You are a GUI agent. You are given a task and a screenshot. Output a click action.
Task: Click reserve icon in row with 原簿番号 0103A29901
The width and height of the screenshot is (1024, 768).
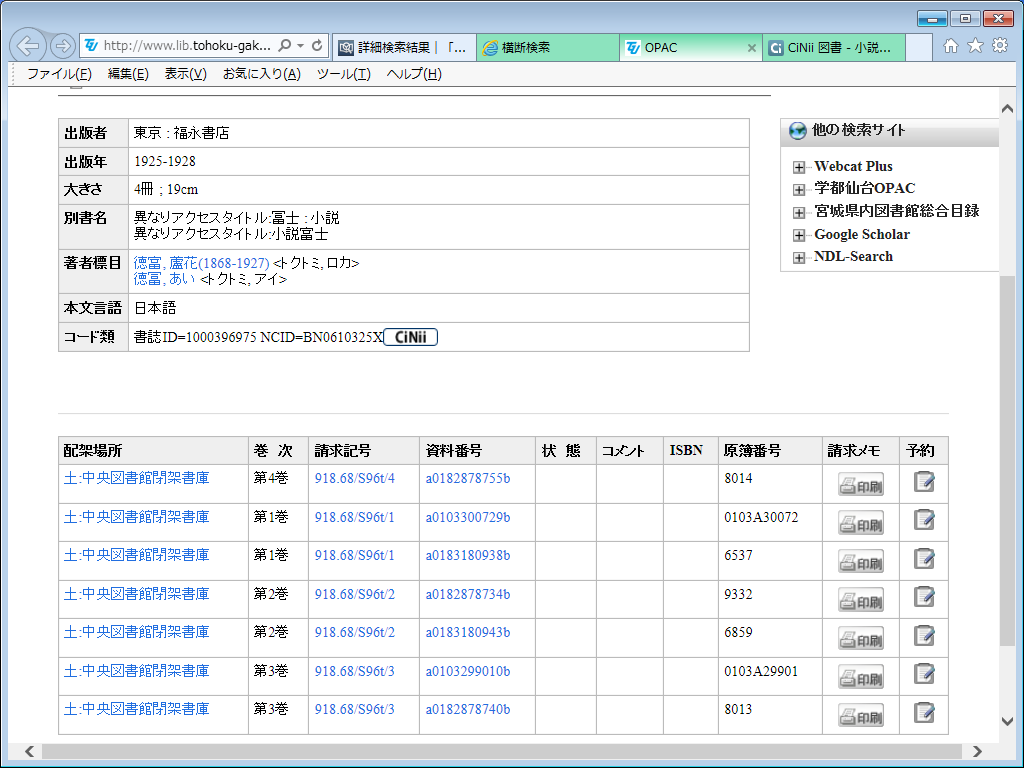pos(924,675)
